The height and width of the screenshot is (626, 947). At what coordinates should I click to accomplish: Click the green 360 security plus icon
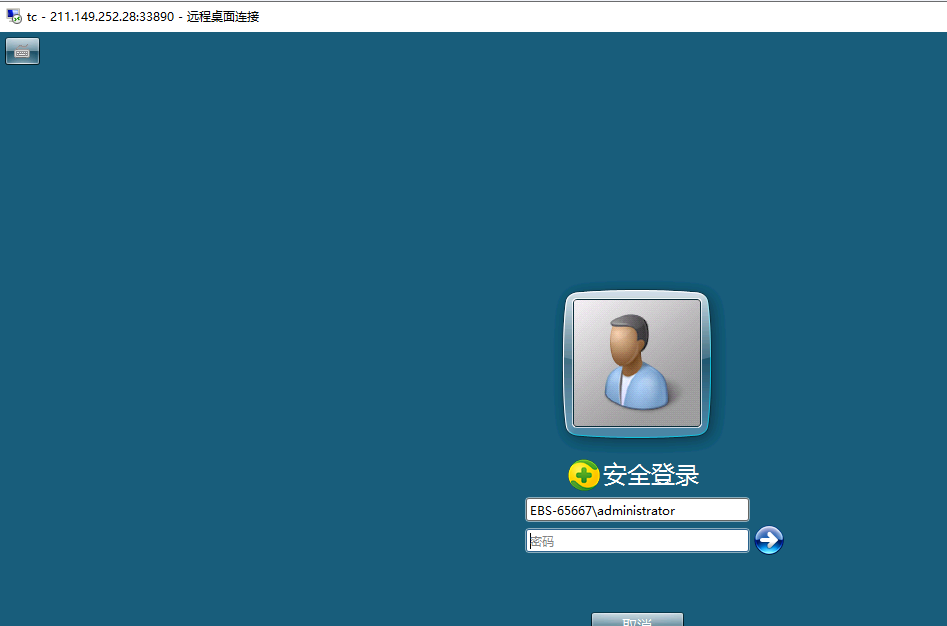pyautogui.click(x=583, y=475)
